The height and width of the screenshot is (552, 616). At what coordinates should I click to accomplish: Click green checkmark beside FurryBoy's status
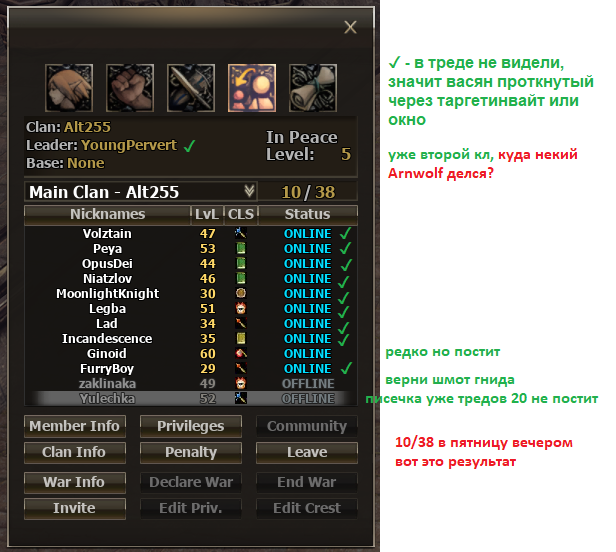click(x=346, y=368)
